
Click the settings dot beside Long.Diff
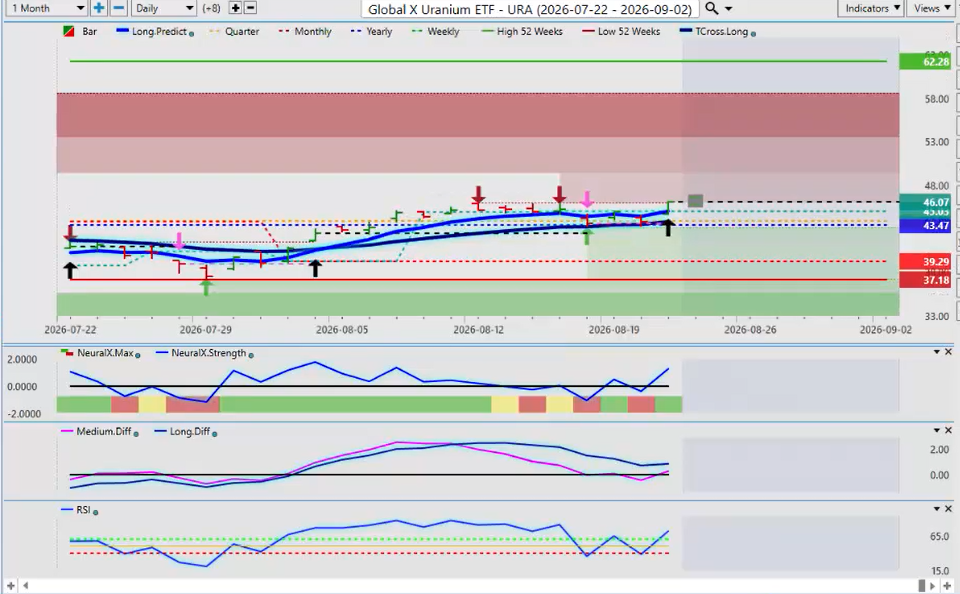(214, 434)
